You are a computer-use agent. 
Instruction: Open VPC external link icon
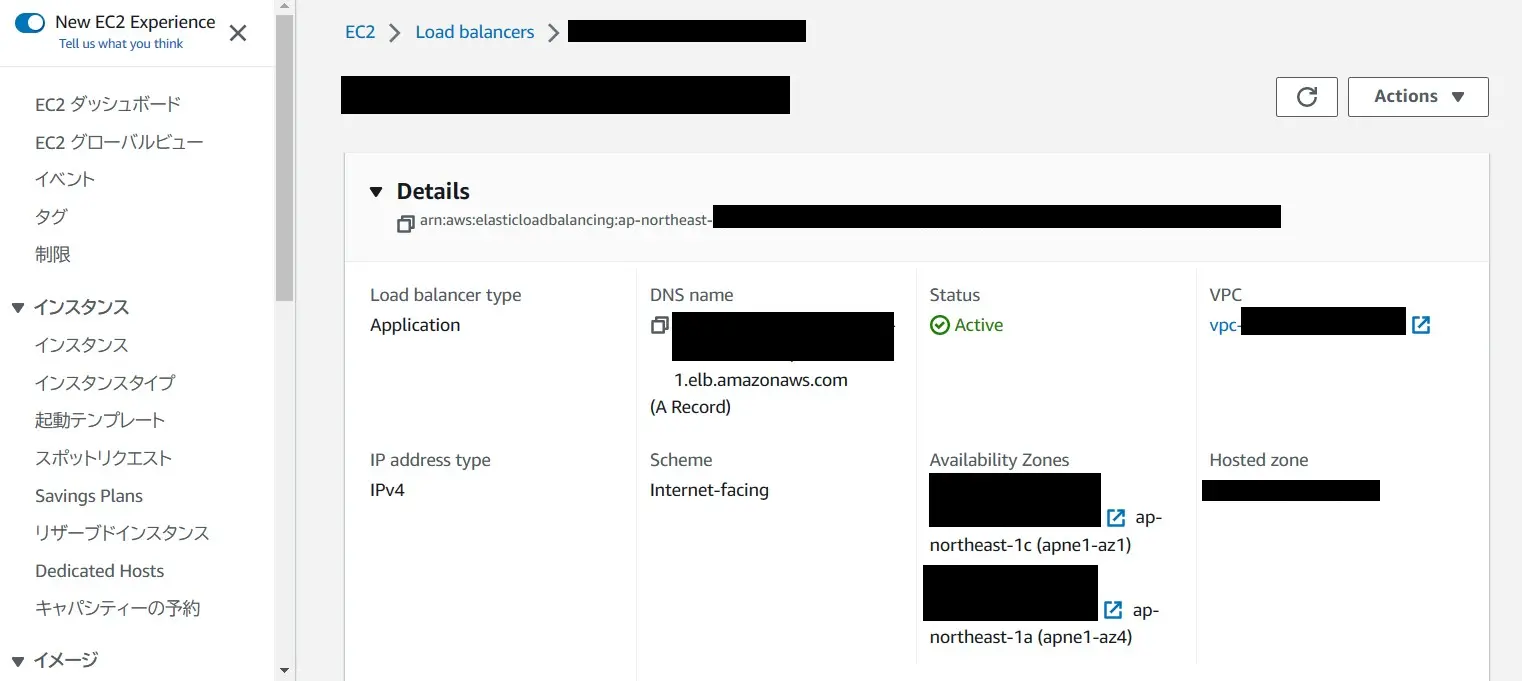coord(1420,325)
